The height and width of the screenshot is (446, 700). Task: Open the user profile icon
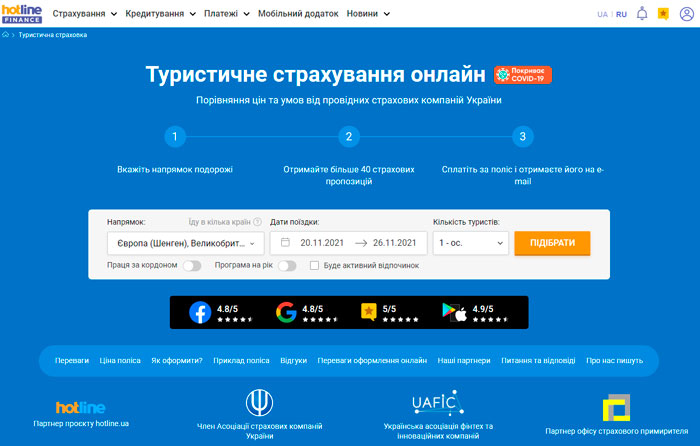coord(686,14)
